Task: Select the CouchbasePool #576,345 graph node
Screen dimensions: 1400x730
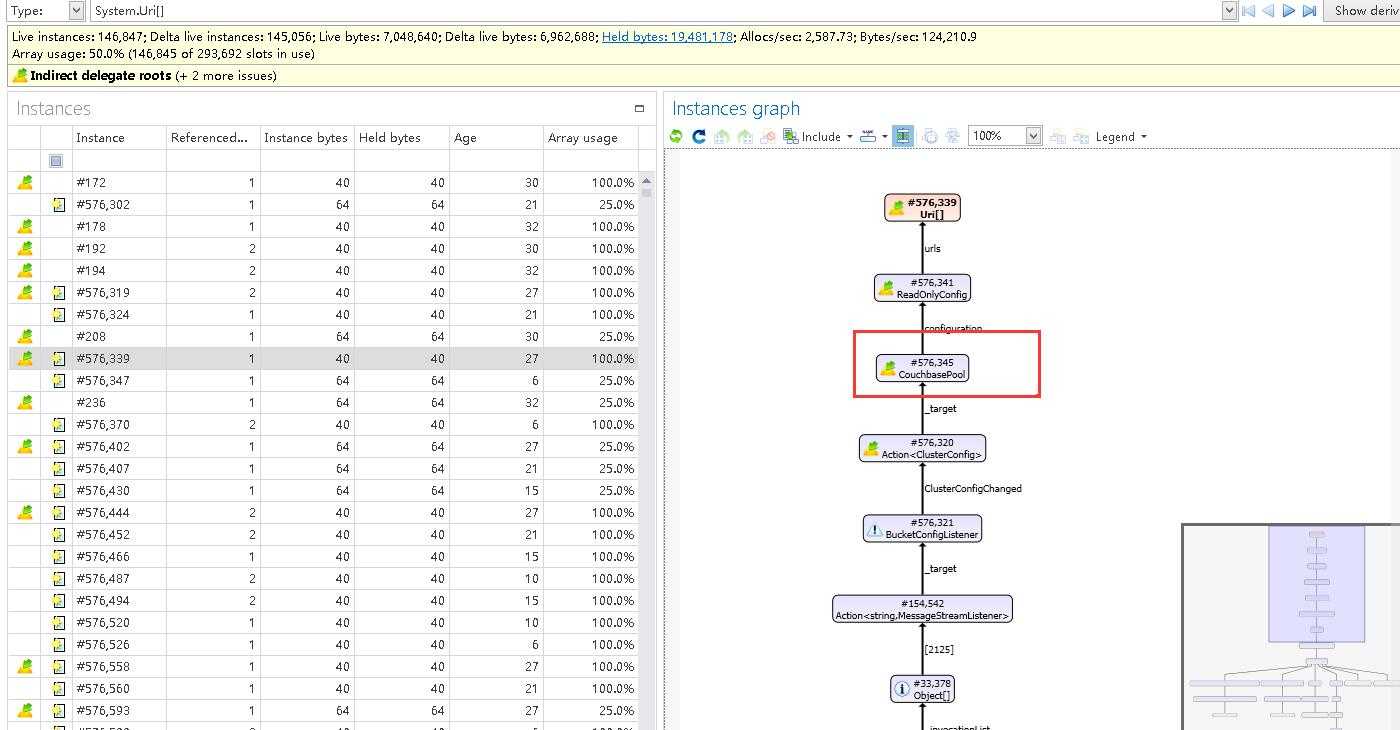Action: [923, 368]
